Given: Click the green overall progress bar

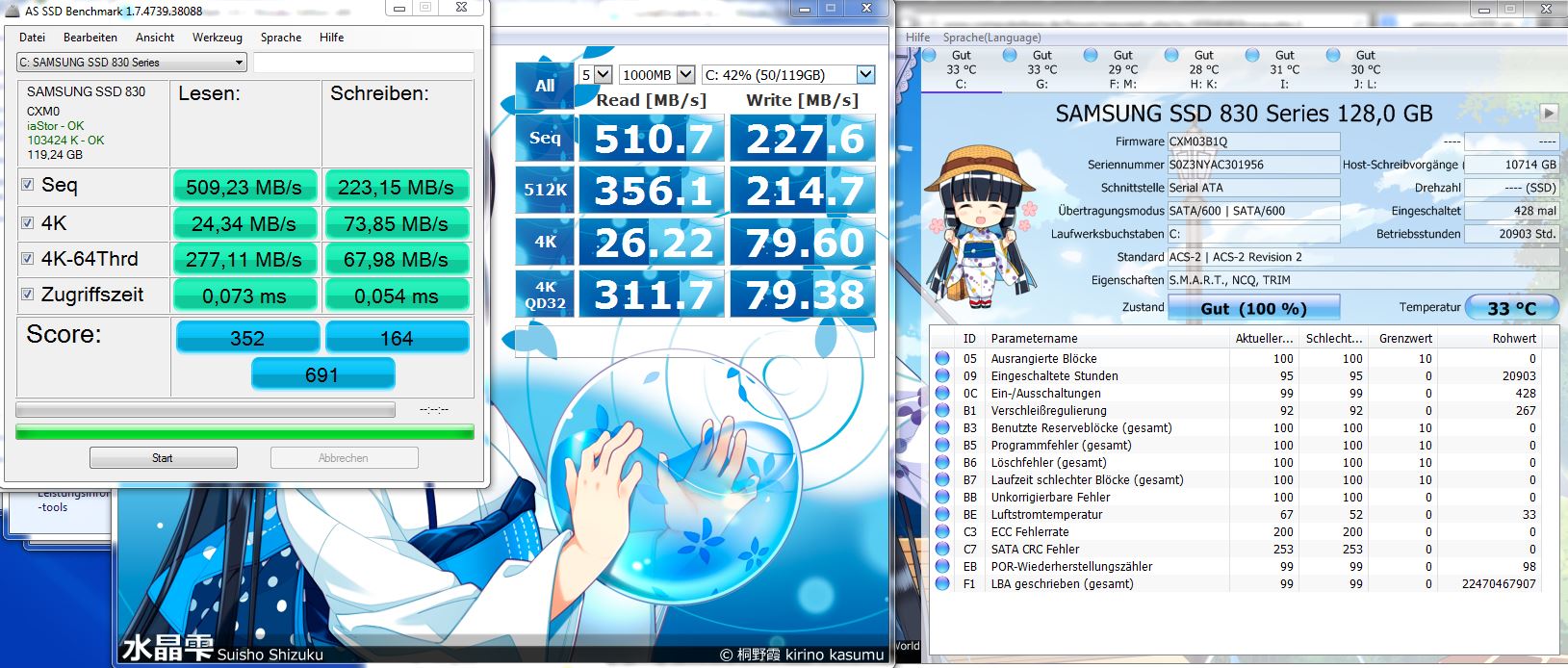Looking at the screenshot, I should point(244,432).
